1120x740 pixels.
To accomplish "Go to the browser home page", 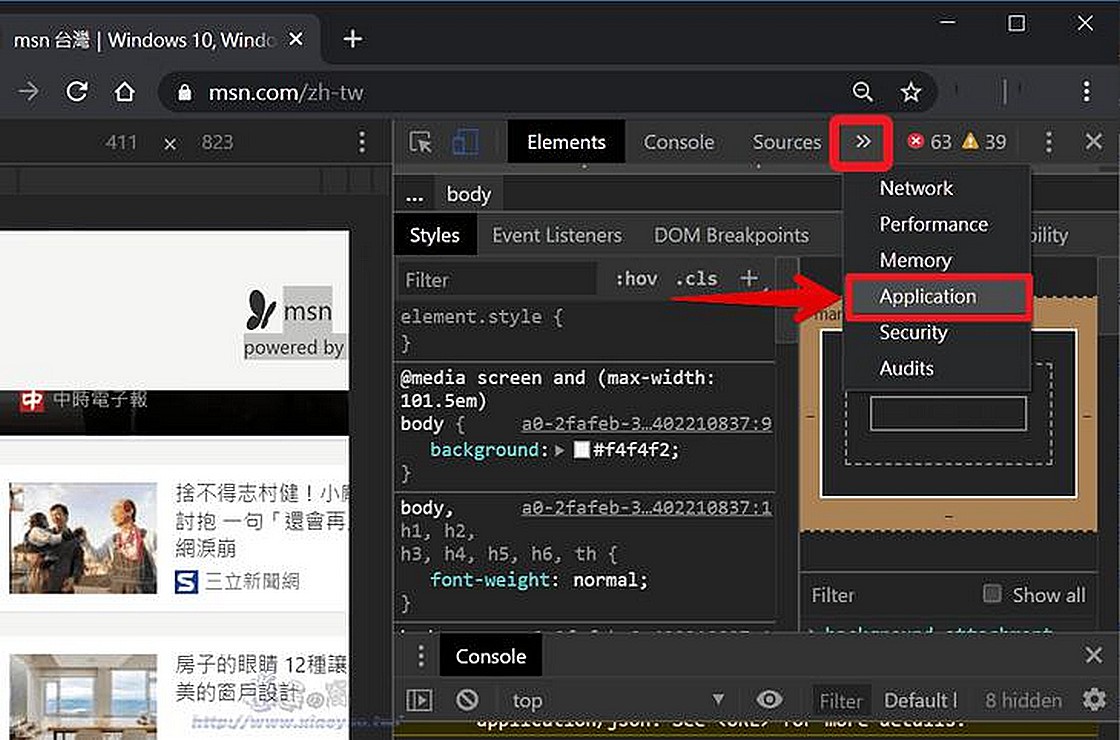I will click(124, 91).
